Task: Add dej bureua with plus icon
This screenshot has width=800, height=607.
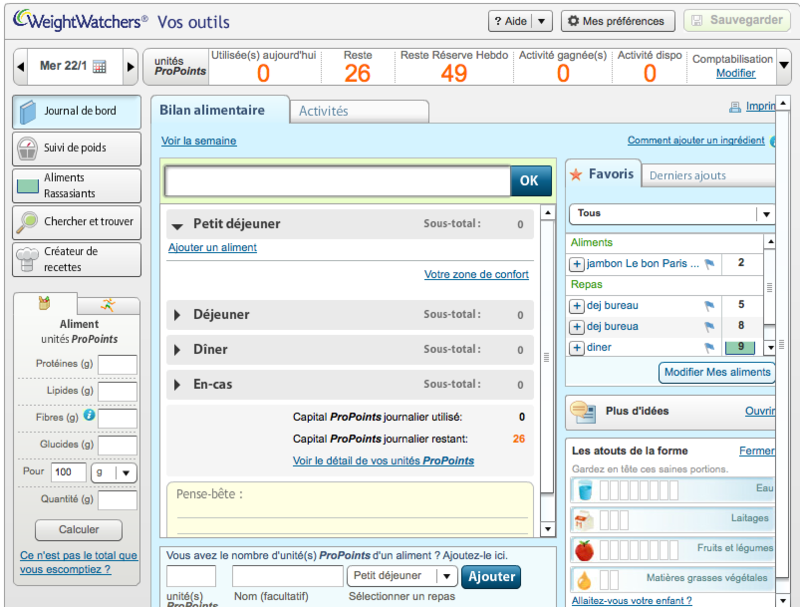Action: coord(577,327)
